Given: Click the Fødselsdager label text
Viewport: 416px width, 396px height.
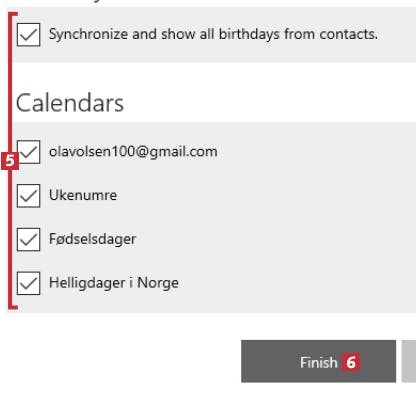Looking at the screenshot, I should (x=93, y=239).
